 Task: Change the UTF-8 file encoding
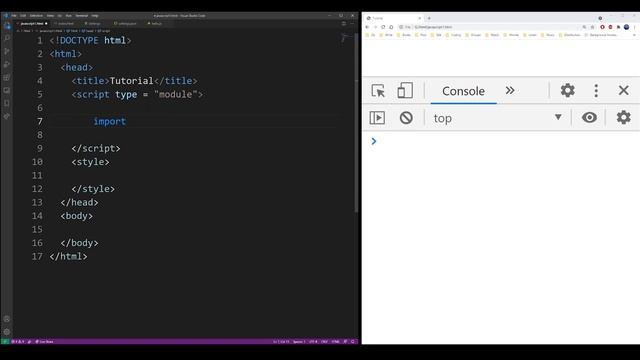pos(313,342)
